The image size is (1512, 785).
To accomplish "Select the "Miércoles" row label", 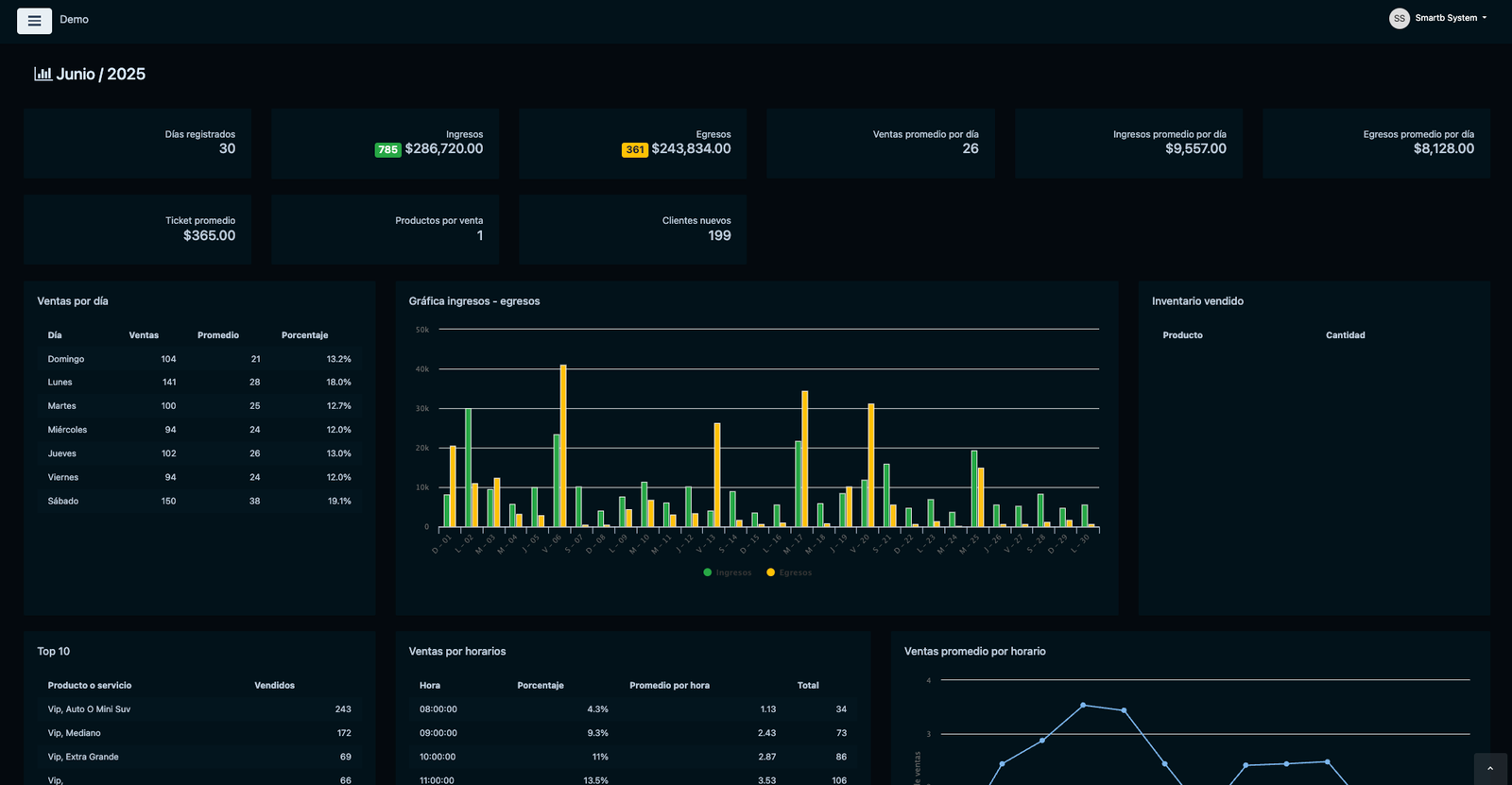I will (67, 430).
